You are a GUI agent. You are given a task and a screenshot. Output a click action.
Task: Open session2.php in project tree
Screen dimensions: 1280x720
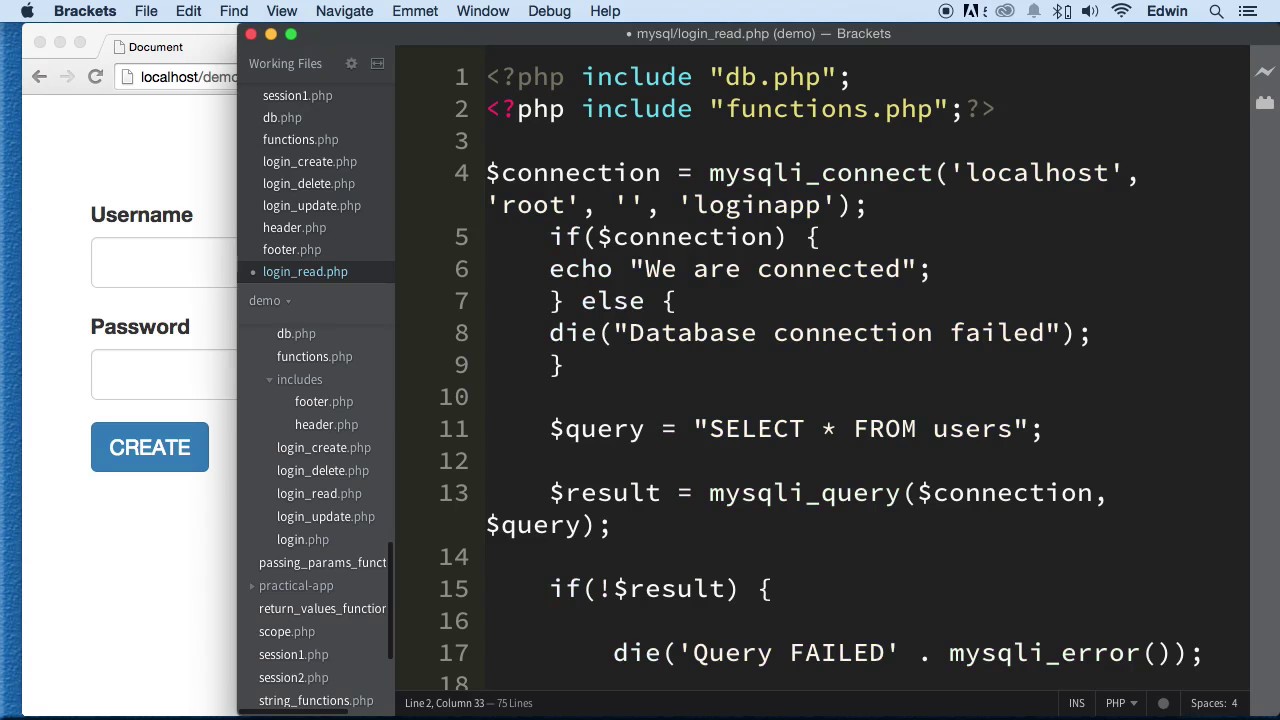[293, 678]
